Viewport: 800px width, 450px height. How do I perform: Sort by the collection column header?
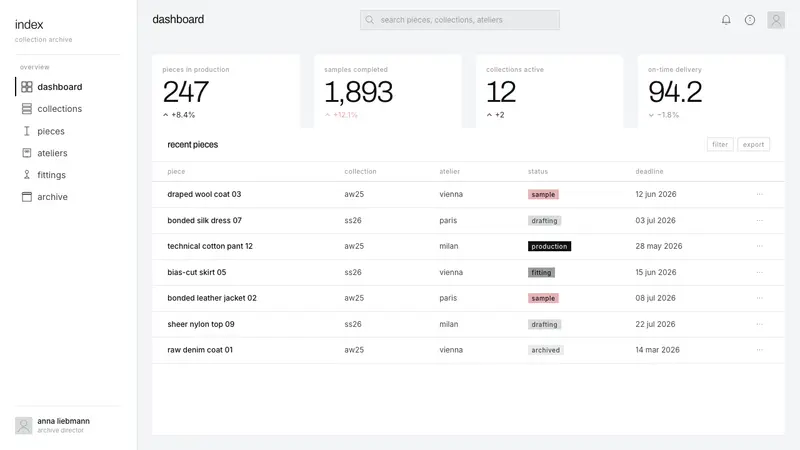coord(360,171)
